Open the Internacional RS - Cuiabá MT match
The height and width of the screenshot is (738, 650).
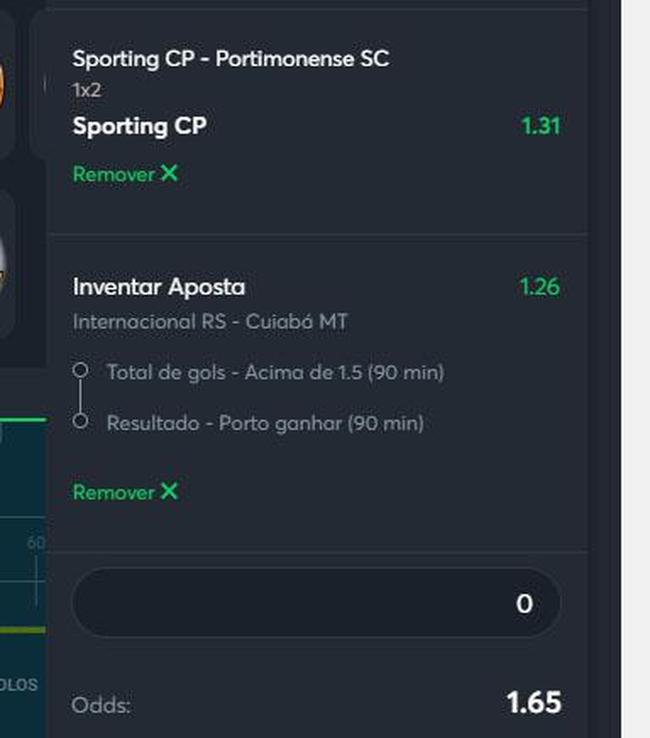(210, 322)
